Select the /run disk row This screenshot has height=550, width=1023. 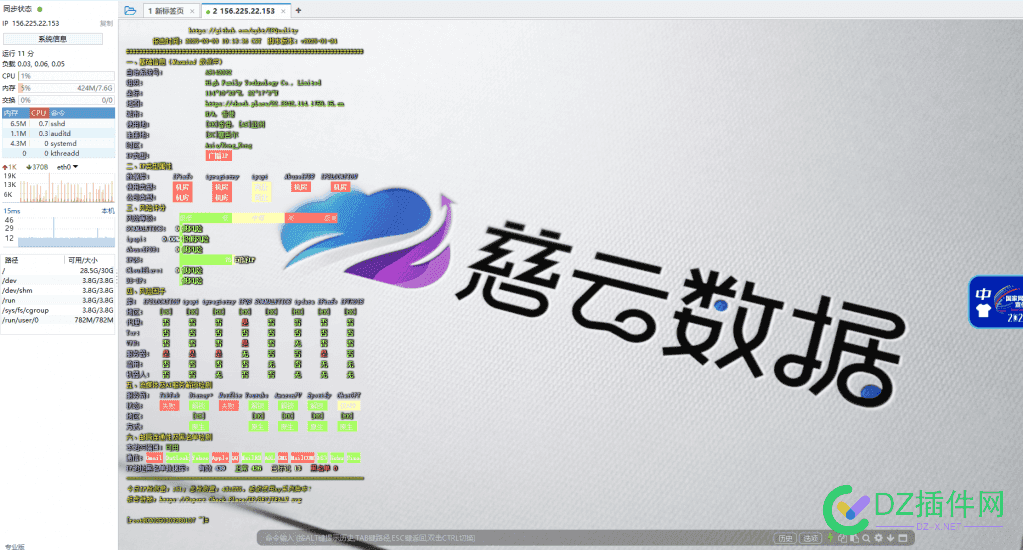[x=58, y=300]
